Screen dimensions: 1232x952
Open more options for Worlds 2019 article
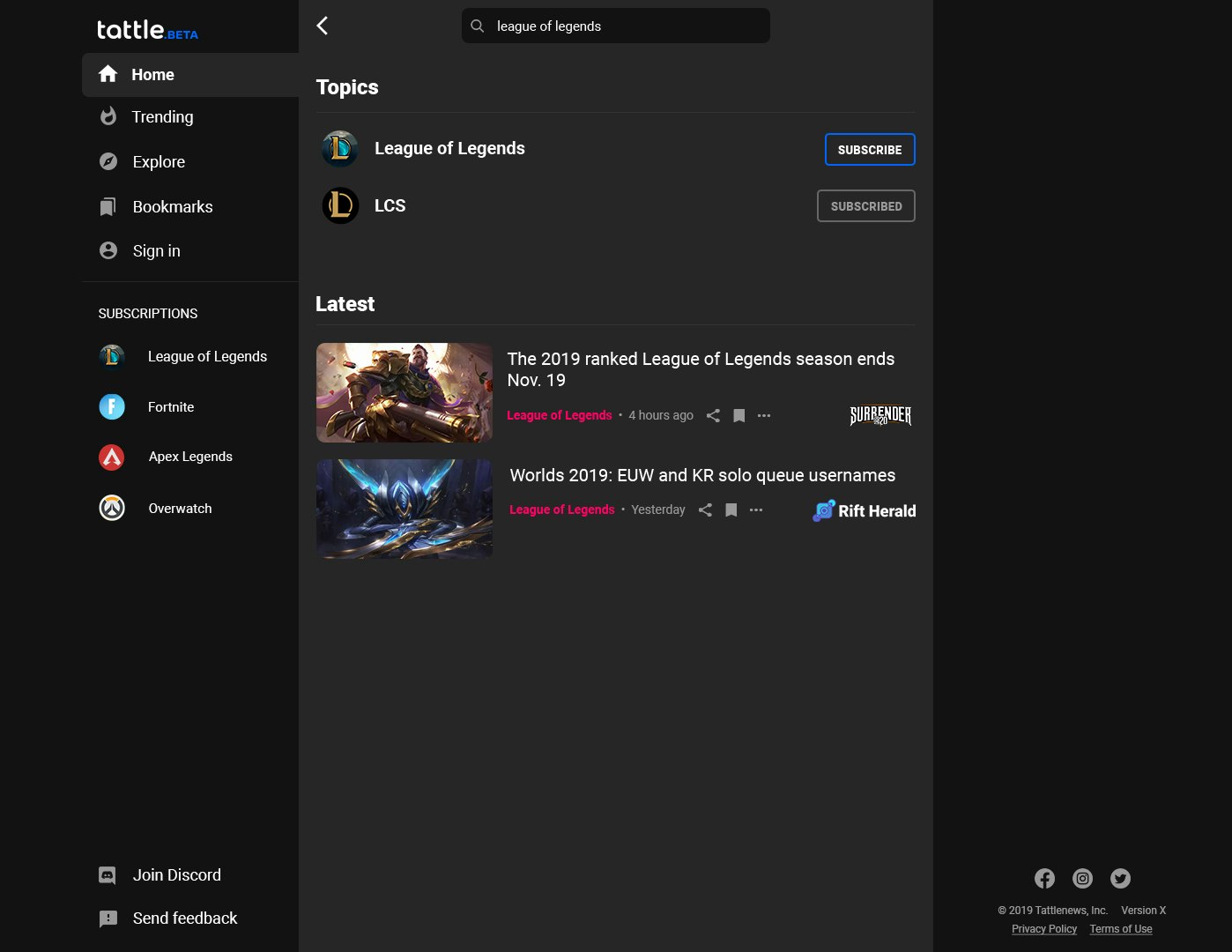756,509
